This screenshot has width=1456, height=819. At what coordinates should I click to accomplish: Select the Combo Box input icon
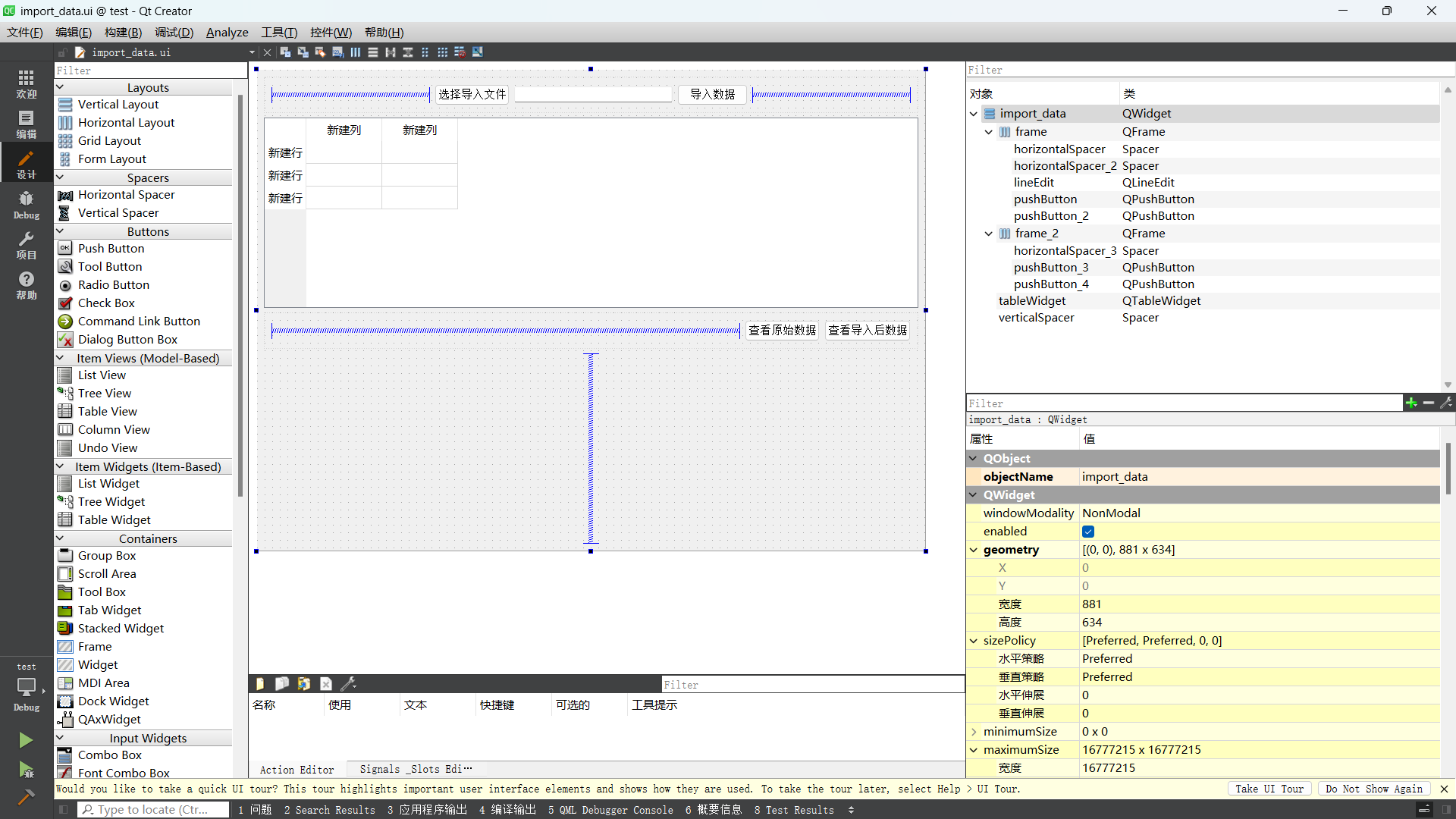pos(65,755)
